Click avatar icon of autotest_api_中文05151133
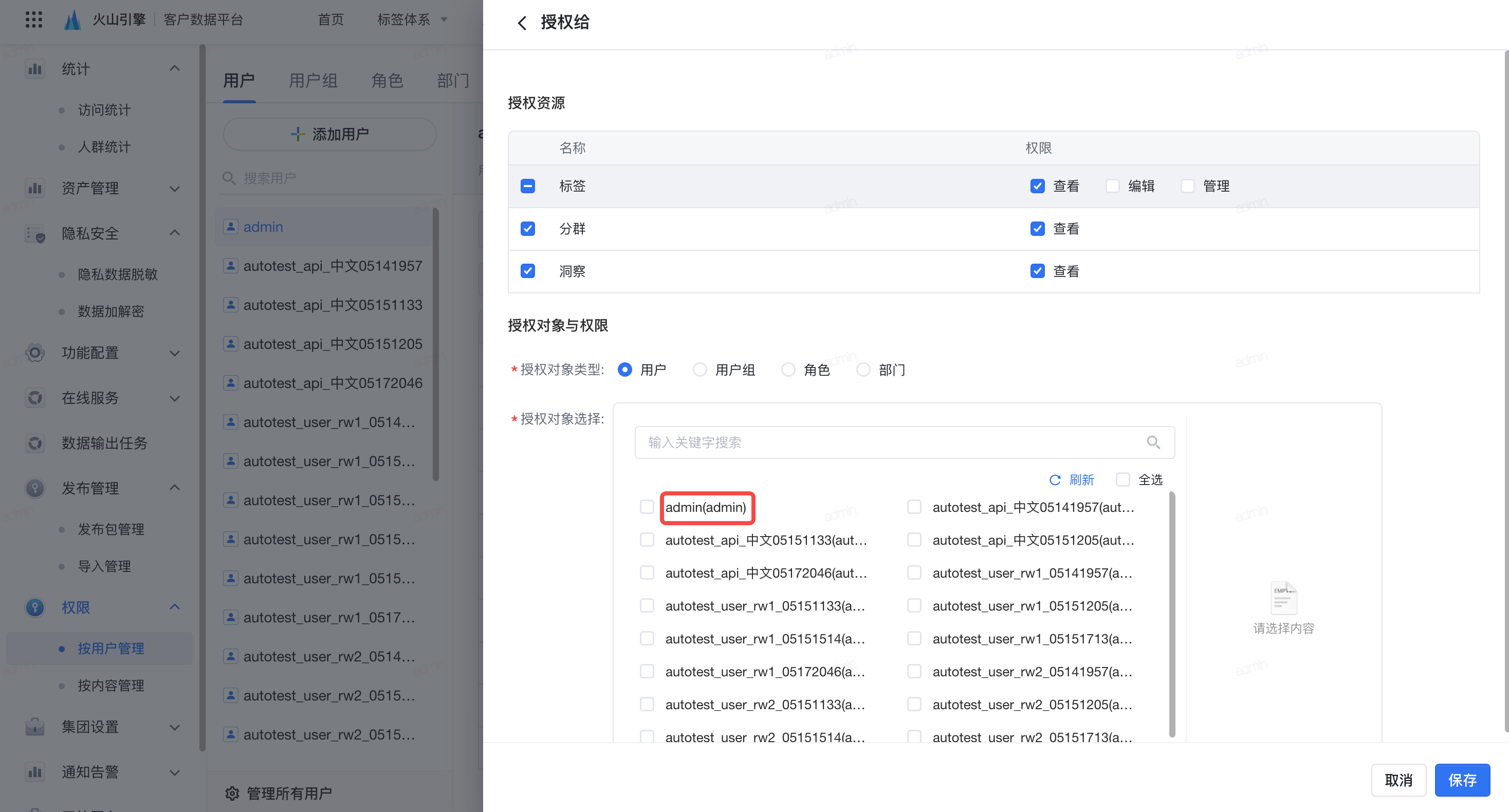Viewport: 1509px width, 812px height. (x=231, y=305)
